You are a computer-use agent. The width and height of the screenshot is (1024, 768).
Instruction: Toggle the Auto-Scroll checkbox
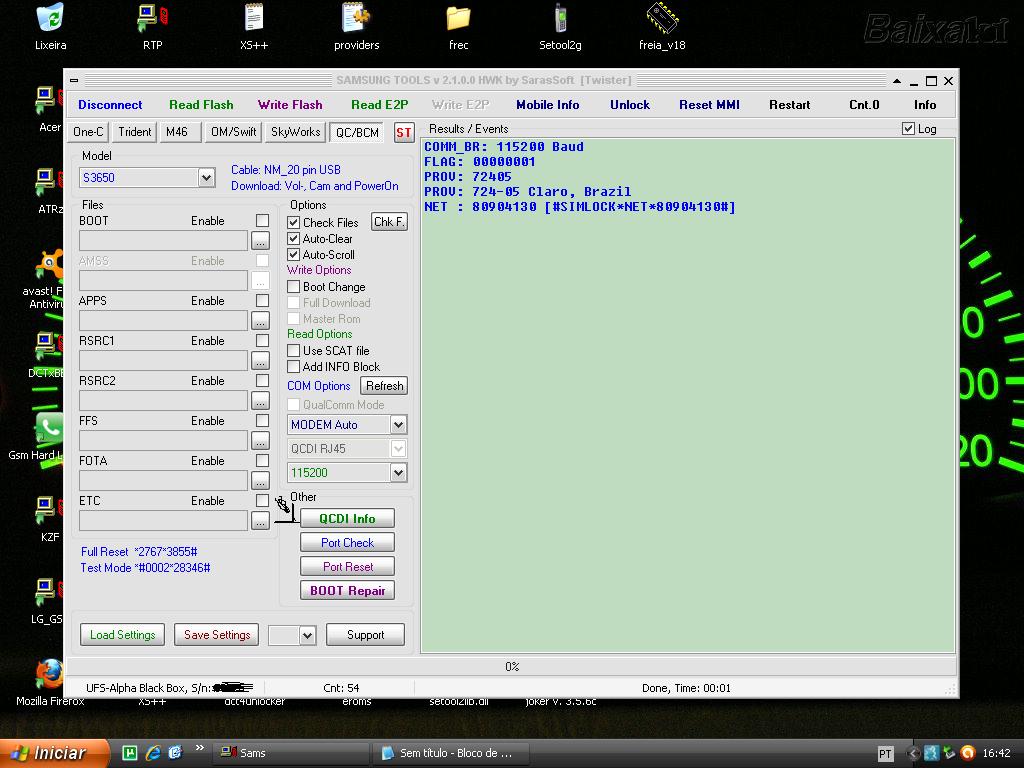294,255
